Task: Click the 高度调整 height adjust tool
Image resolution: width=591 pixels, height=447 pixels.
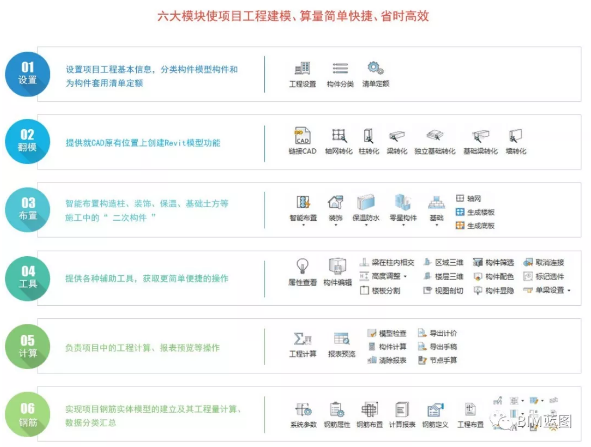Action: pos(380,276)
